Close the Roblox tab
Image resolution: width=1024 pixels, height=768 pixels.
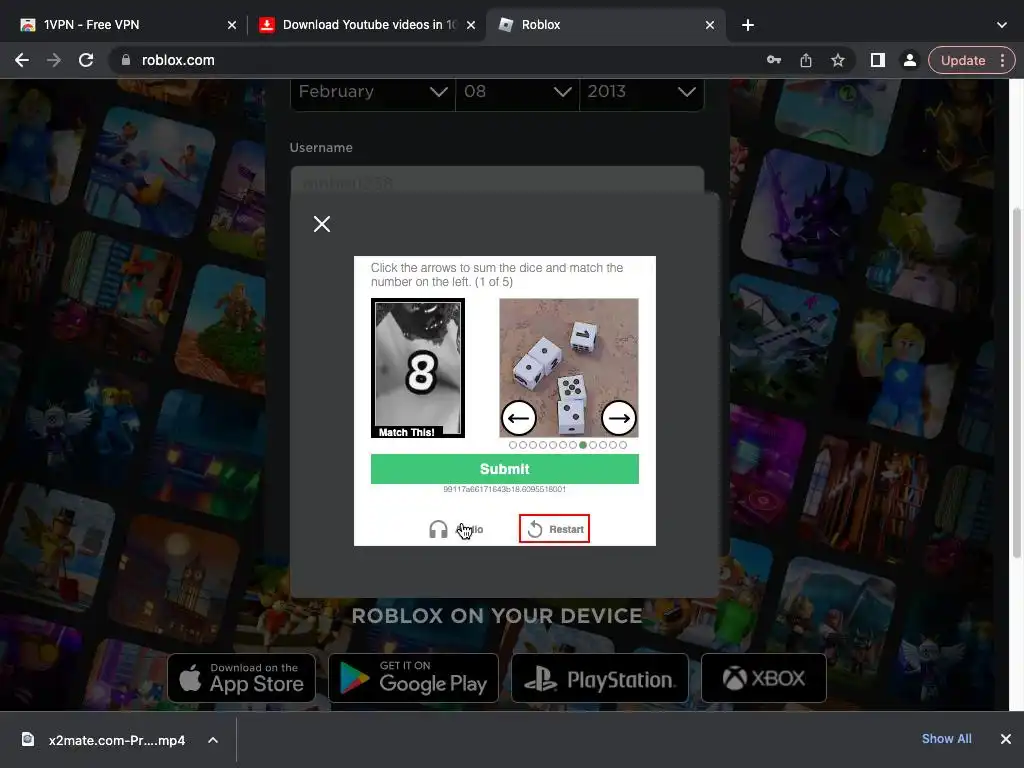[710, 25]
